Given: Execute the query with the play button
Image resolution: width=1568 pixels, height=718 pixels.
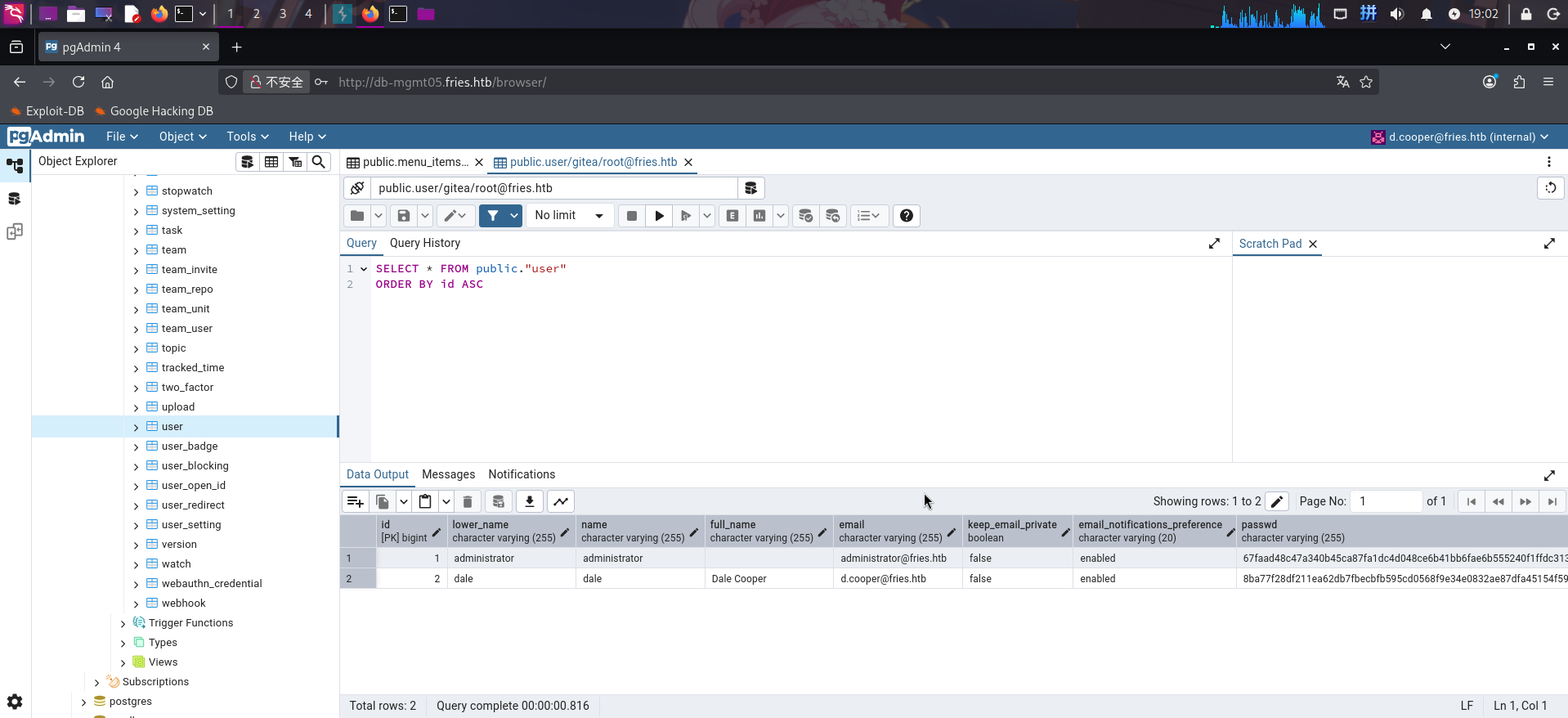Looking at the screenshot, I should pos(659,216).
